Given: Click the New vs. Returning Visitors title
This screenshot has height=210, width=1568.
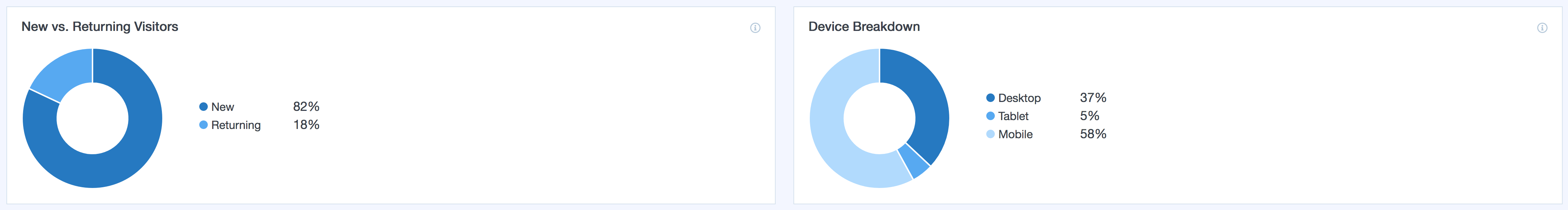Looking at the screenshot, I should point(100,27).
